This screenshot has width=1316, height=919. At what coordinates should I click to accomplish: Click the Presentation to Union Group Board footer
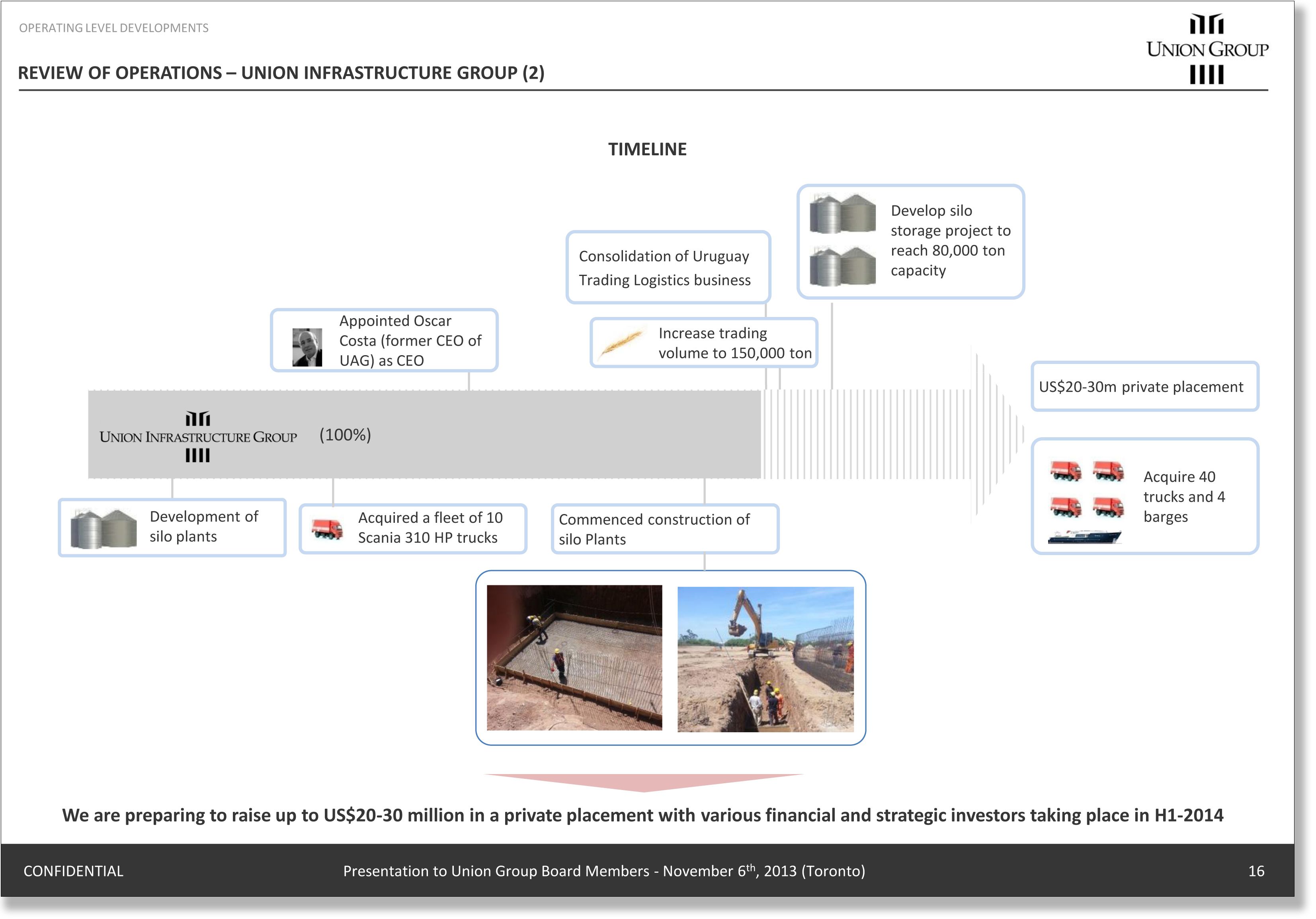tap(604, 871)
